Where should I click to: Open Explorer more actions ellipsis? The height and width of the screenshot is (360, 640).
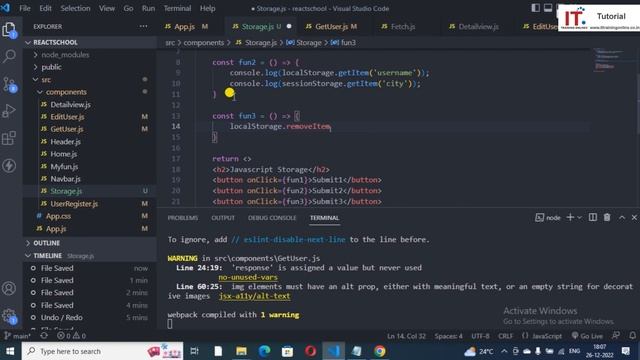(x=143, y=26)
